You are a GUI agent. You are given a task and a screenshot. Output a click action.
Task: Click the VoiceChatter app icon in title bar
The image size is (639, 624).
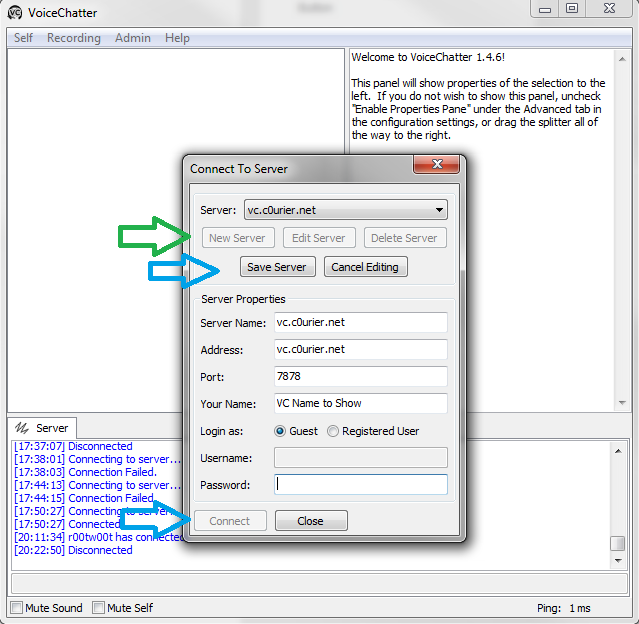[15, 13]
